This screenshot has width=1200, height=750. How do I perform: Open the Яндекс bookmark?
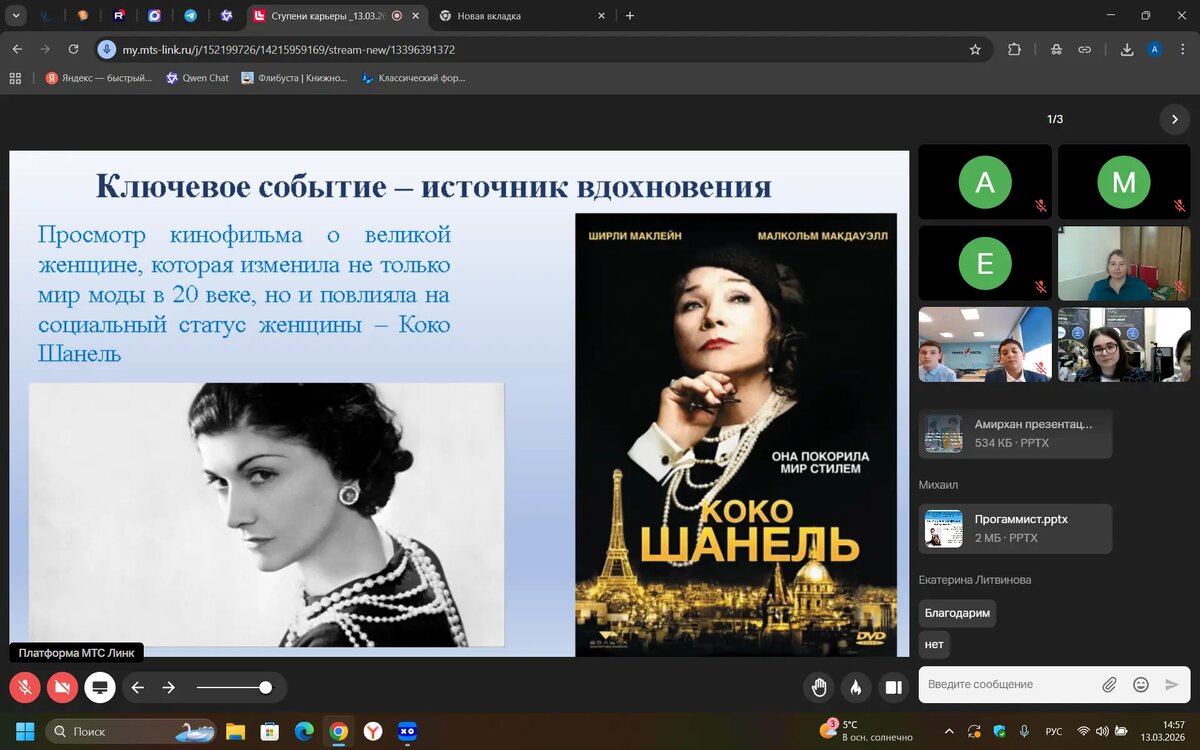click(x=98, y=78)
